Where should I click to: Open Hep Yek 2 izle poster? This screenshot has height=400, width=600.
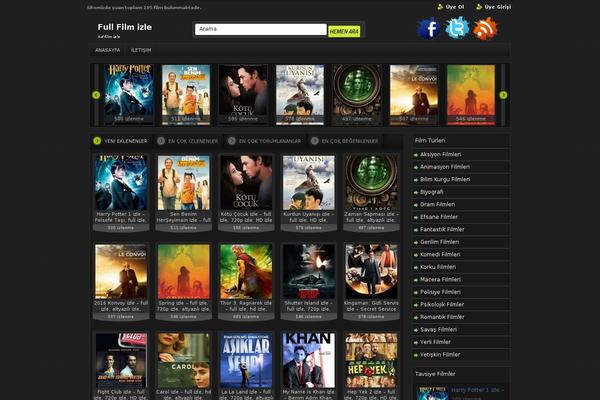371,361
